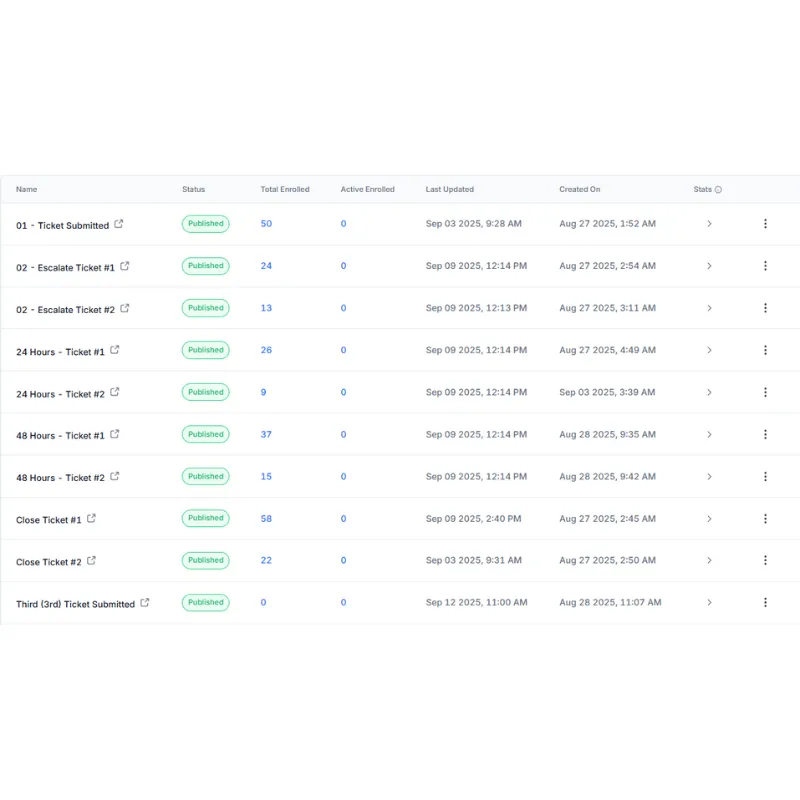Screen dimensions: 800x800
Task: Expand stats chevron for 02 - Escalate Ticket #2
Action: pos(709,308)
